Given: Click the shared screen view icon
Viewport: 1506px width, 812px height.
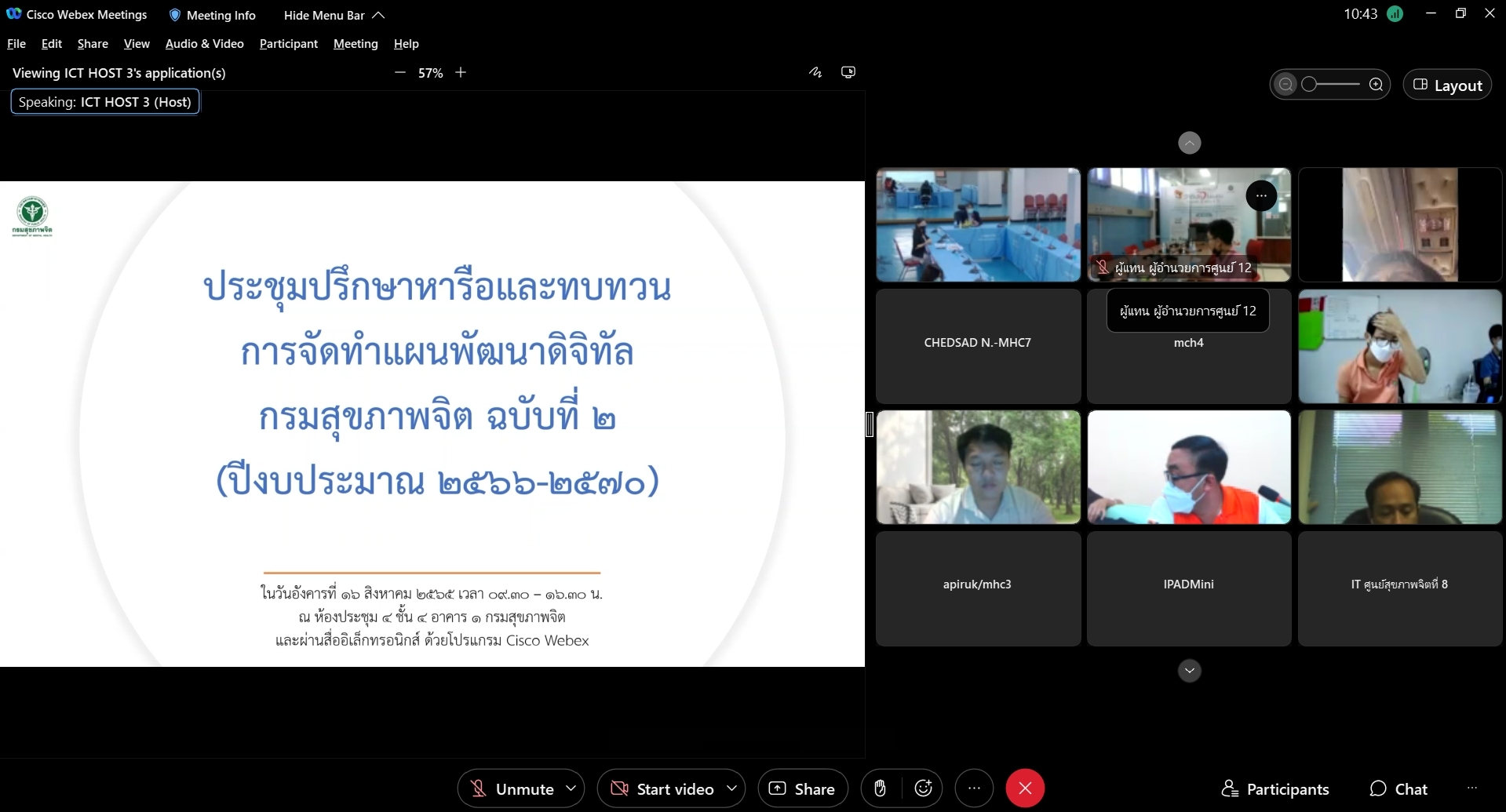Looking at the screenshot, I should point(848,72).
